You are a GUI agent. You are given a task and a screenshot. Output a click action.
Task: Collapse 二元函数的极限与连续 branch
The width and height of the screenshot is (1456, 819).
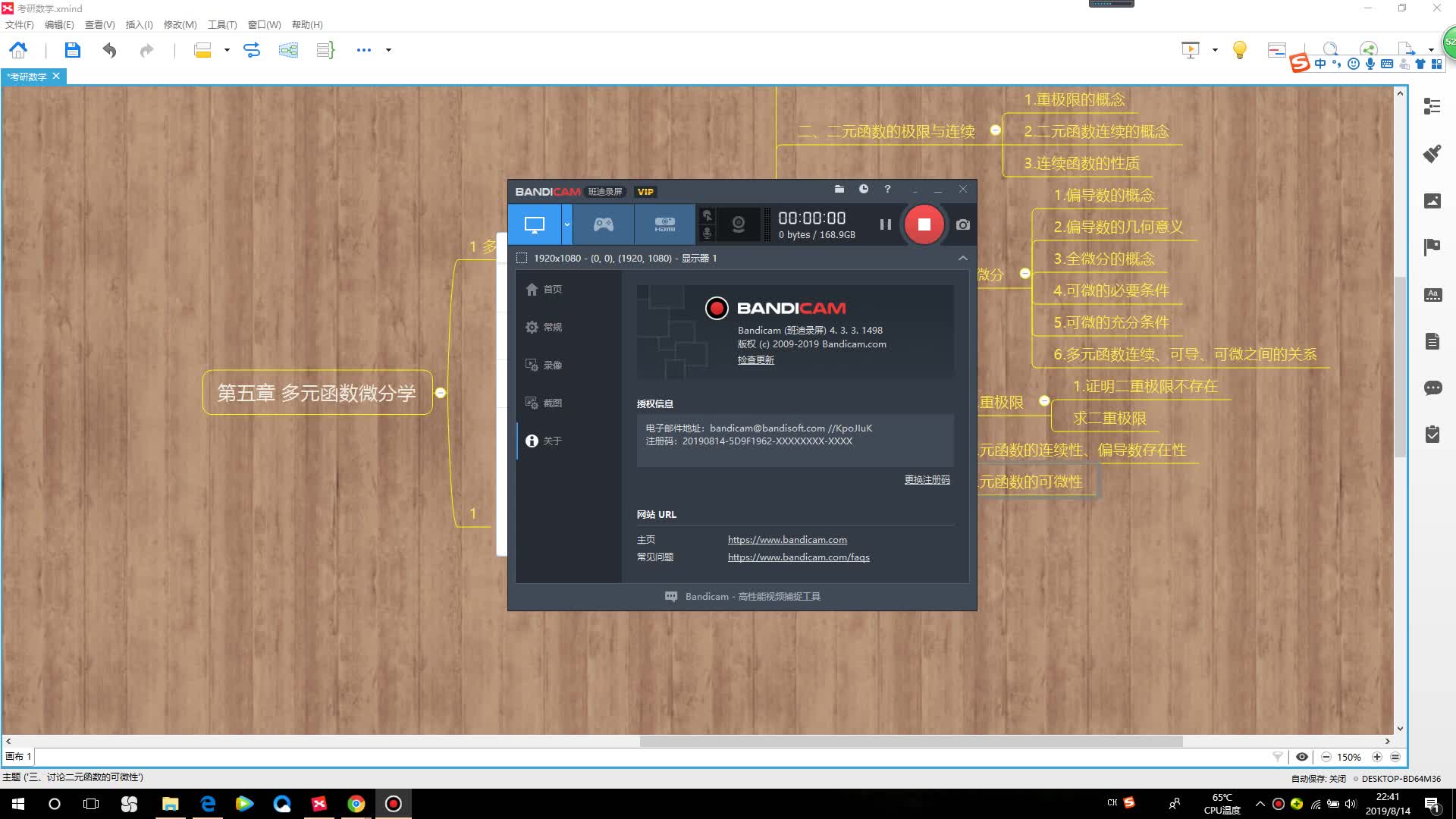[996, 130]
